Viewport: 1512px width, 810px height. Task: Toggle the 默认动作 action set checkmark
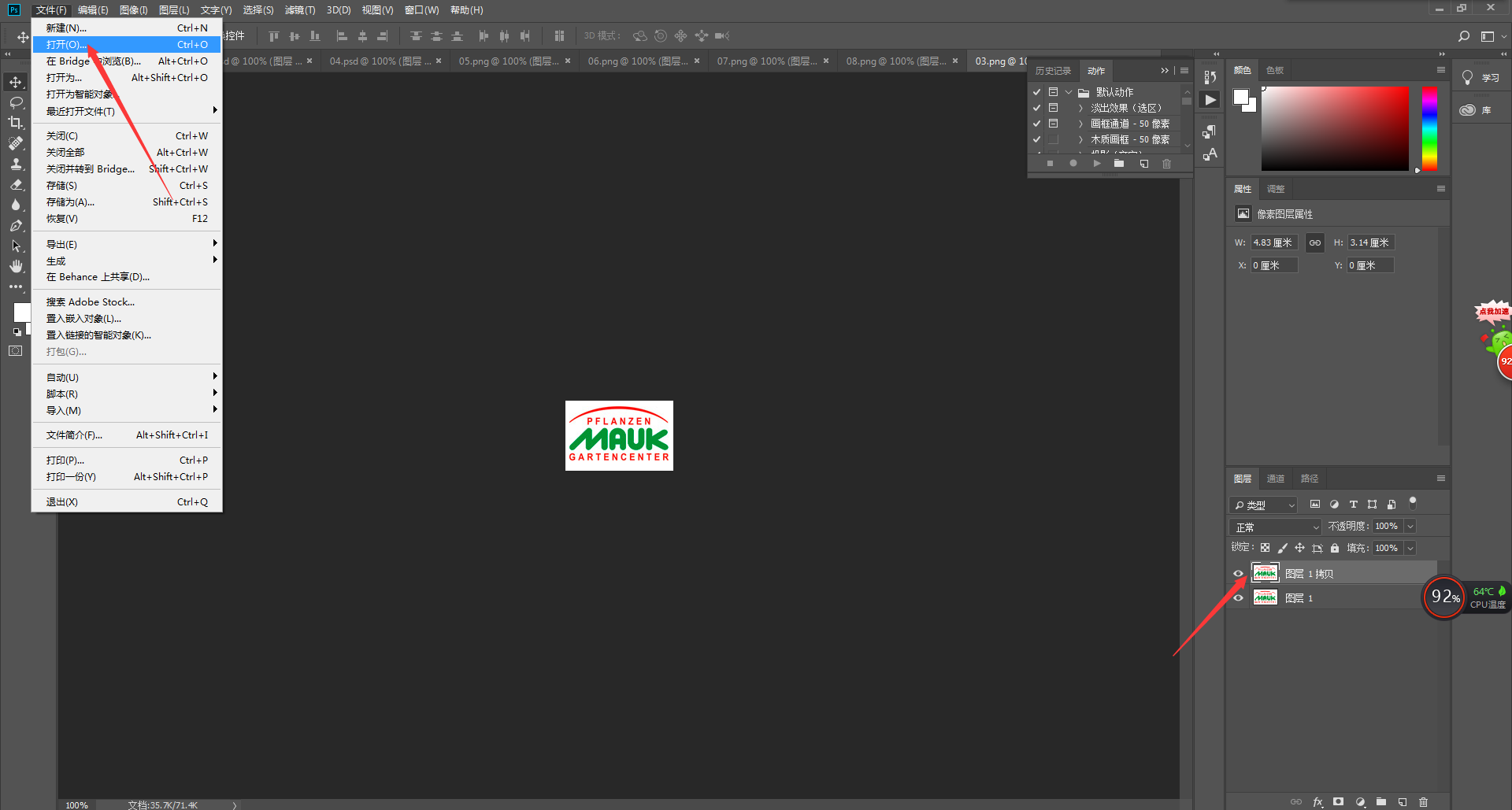point(1037,92)
